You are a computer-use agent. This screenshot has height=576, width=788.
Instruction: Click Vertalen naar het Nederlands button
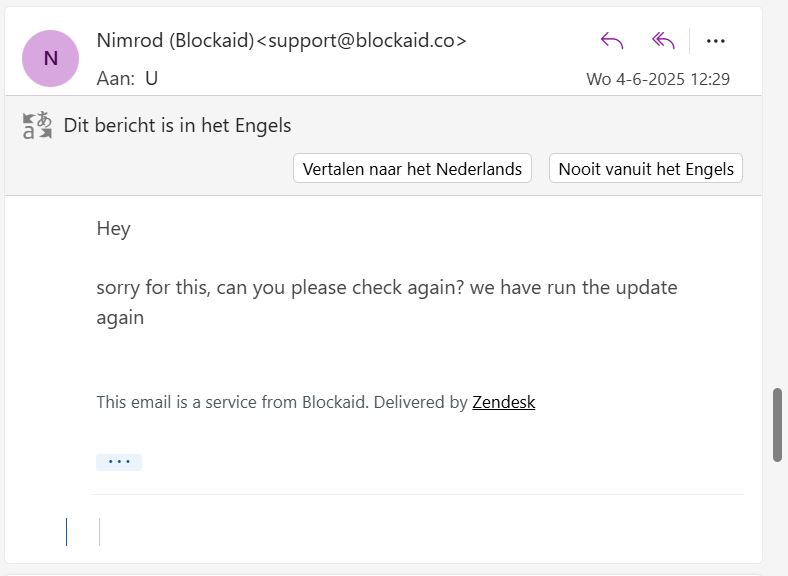click(412, 168)
